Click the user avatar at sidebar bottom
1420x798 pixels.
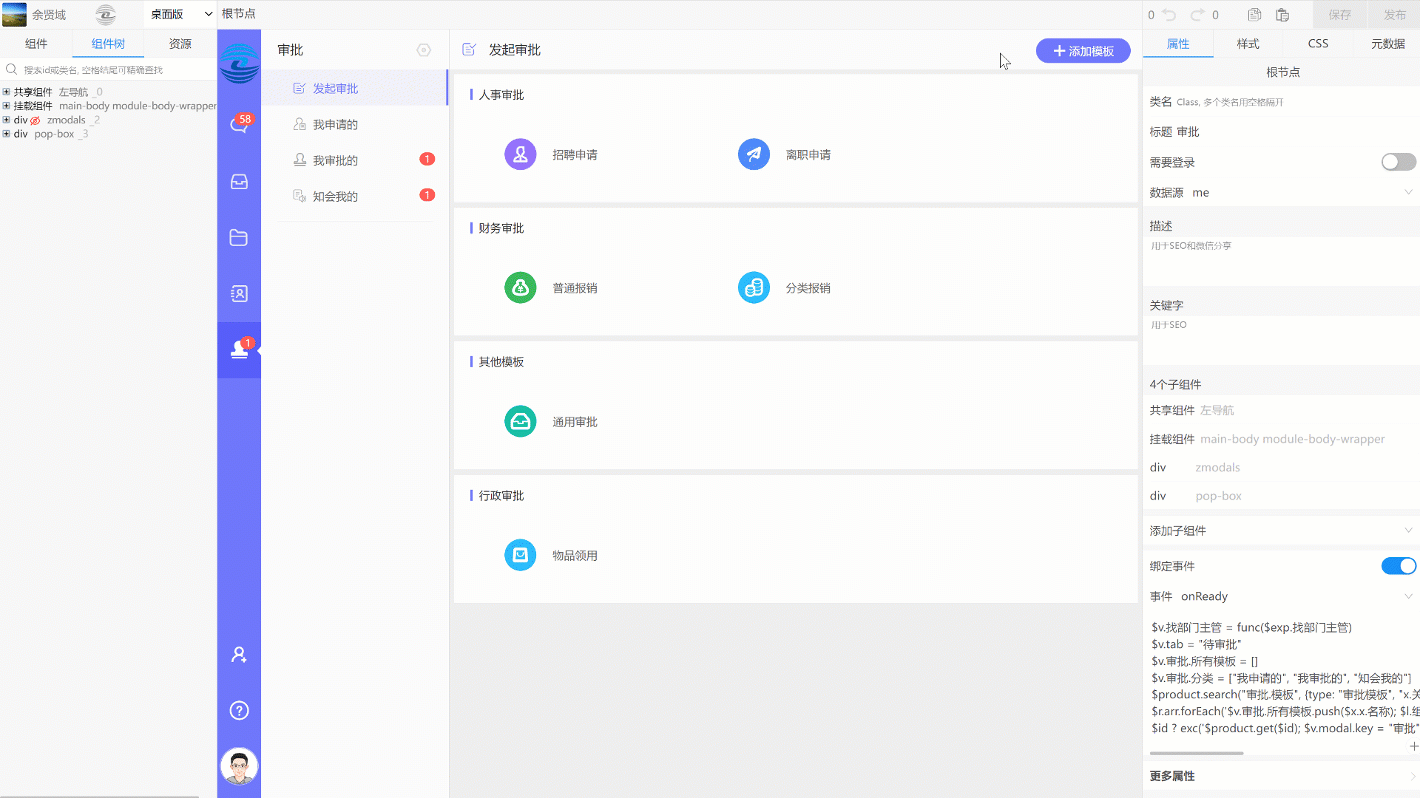tap(239, 767)
